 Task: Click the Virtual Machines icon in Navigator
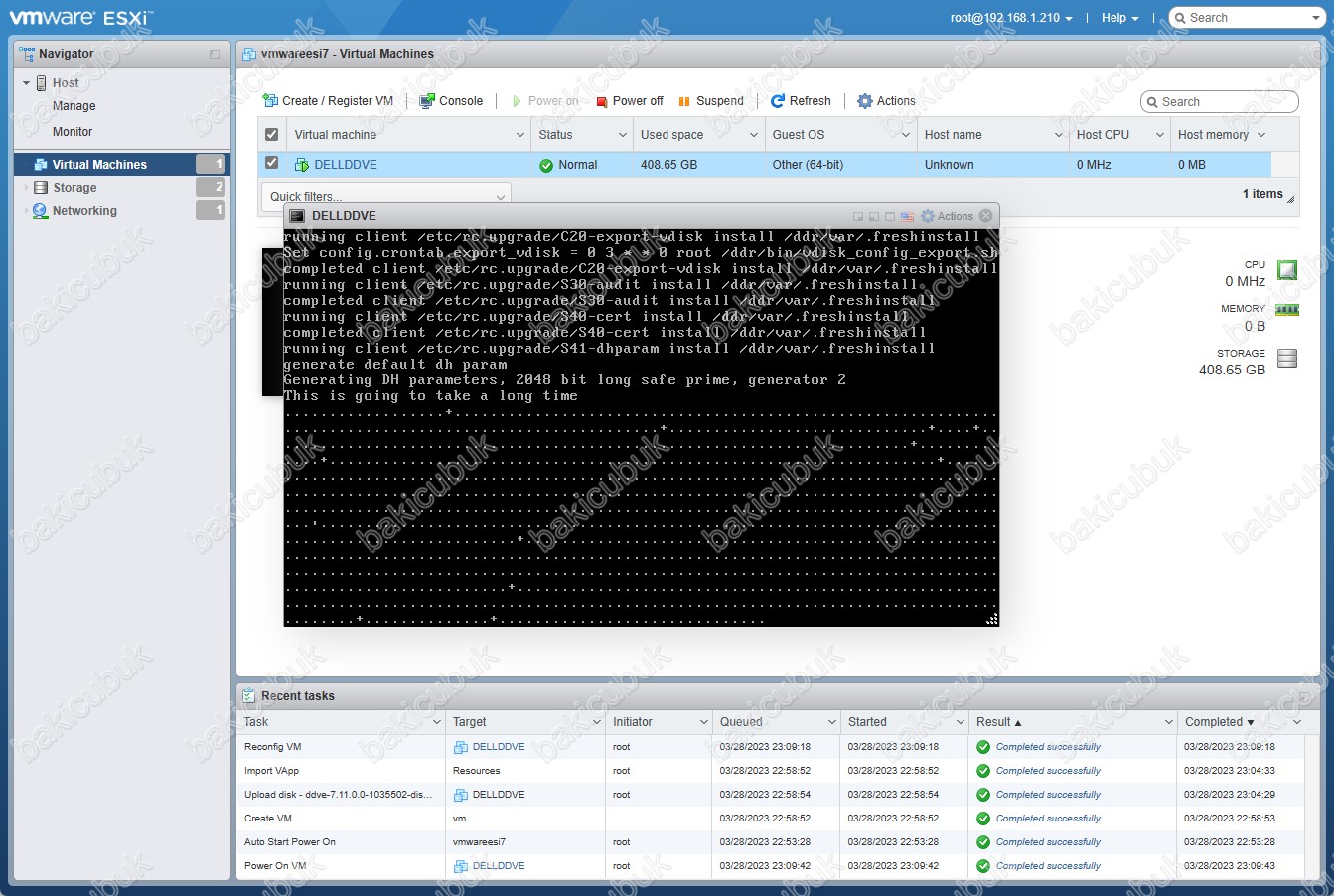click(x=41, y=165)
